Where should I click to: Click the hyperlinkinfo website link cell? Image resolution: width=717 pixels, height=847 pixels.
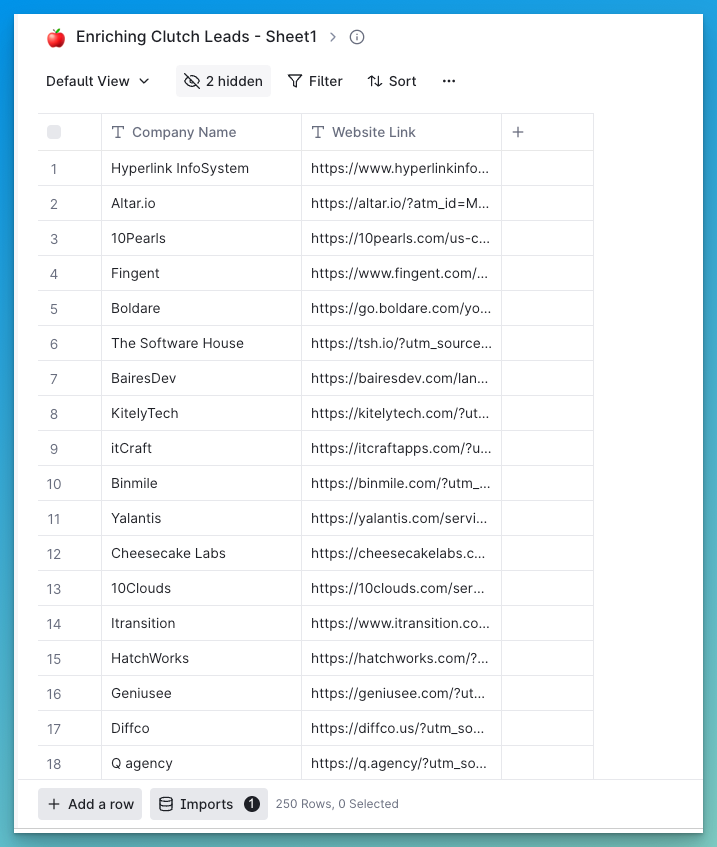401,169
